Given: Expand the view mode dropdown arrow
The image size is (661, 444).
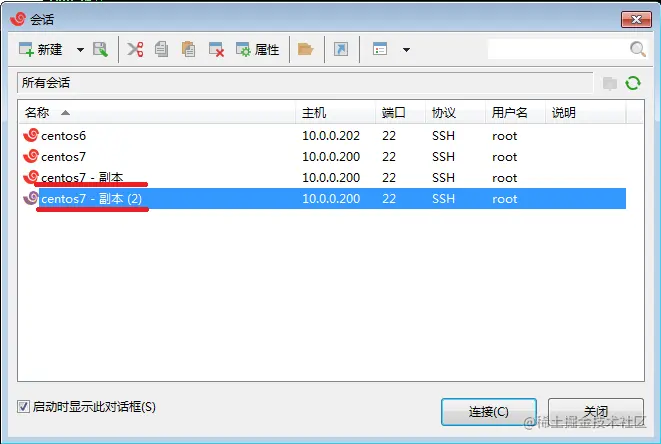Looking at the screenshot, I should click(x=406, y=50).
